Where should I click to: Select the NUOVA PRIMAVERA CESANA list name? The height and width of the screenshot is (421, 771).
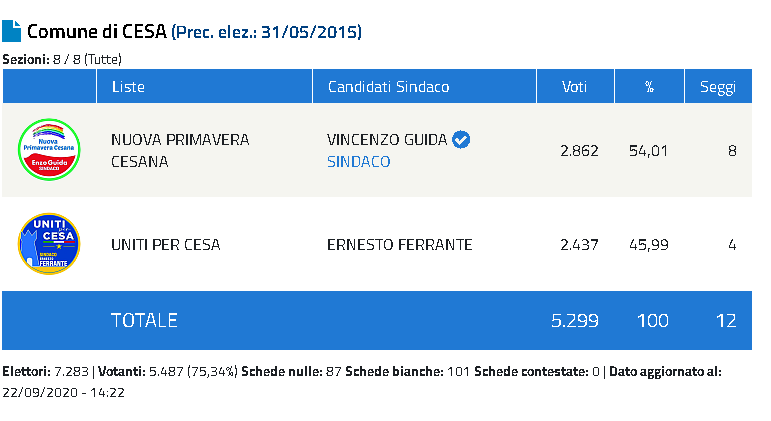180,150
